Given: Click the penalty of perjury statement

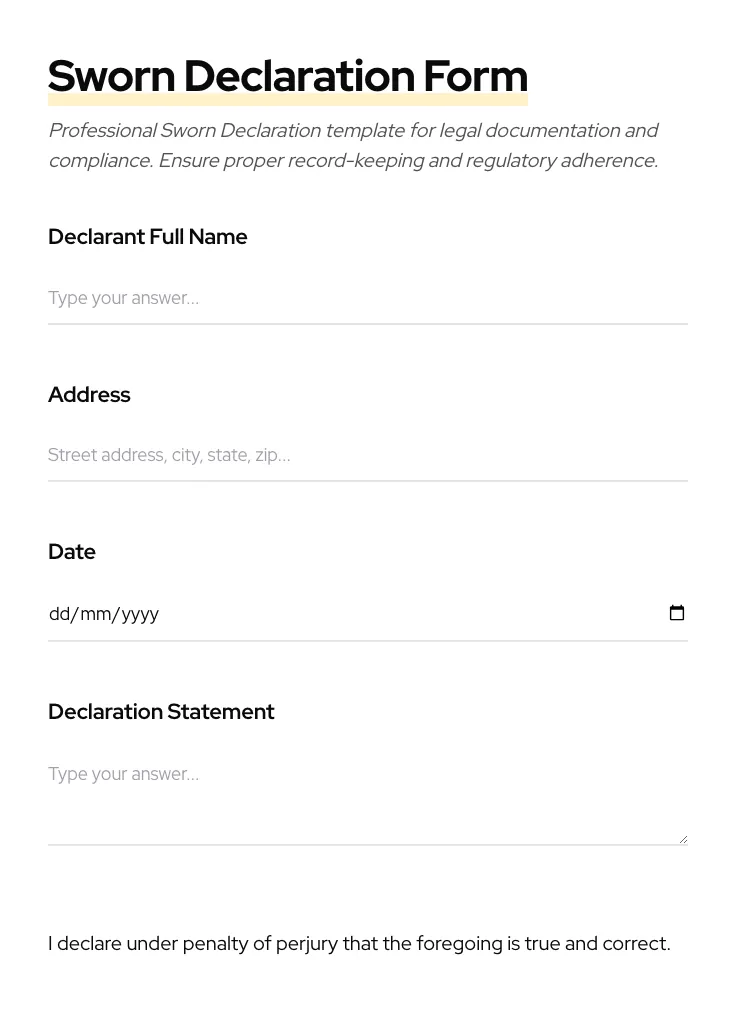Looking at the screenshot, I should 359,944.
